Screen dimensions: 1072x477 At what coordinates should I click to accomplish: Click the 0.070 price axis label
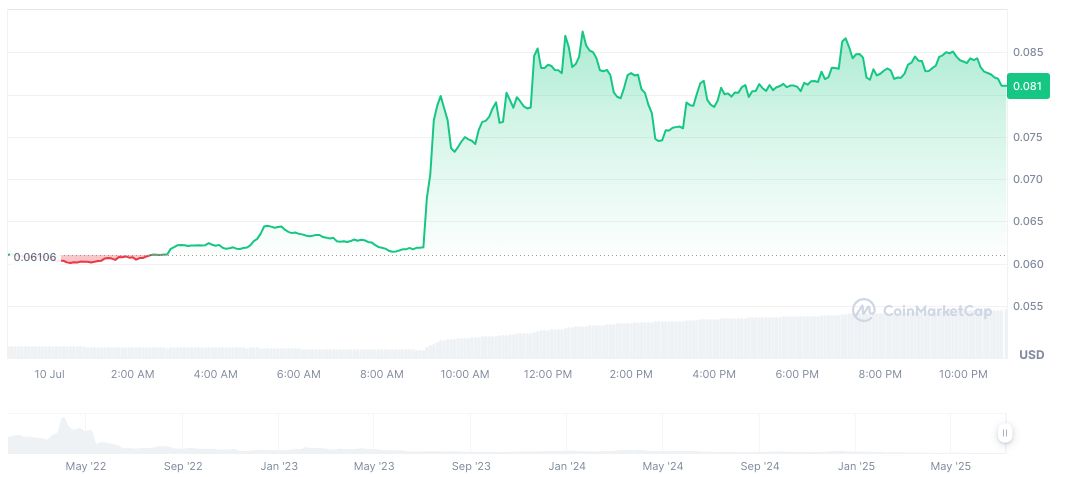tap(1027, 180)
